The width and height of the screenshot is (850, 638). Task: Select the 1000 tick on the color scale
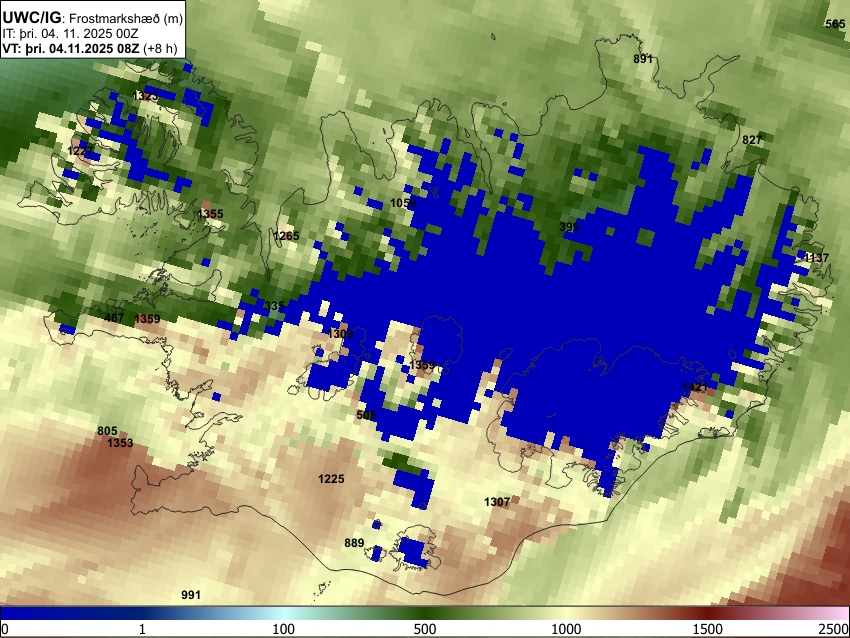click(566, 629)
